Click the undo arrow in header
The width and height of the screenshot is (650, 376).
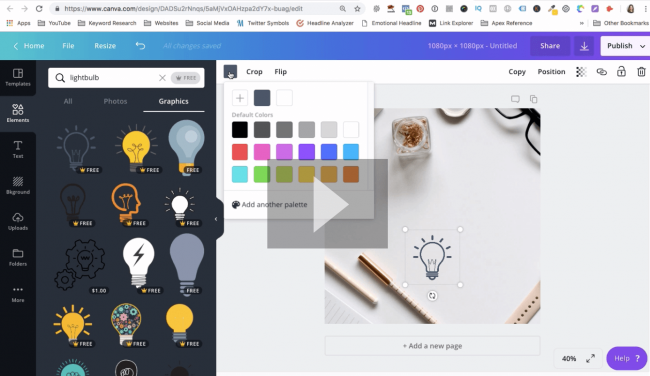pos(140,46)
